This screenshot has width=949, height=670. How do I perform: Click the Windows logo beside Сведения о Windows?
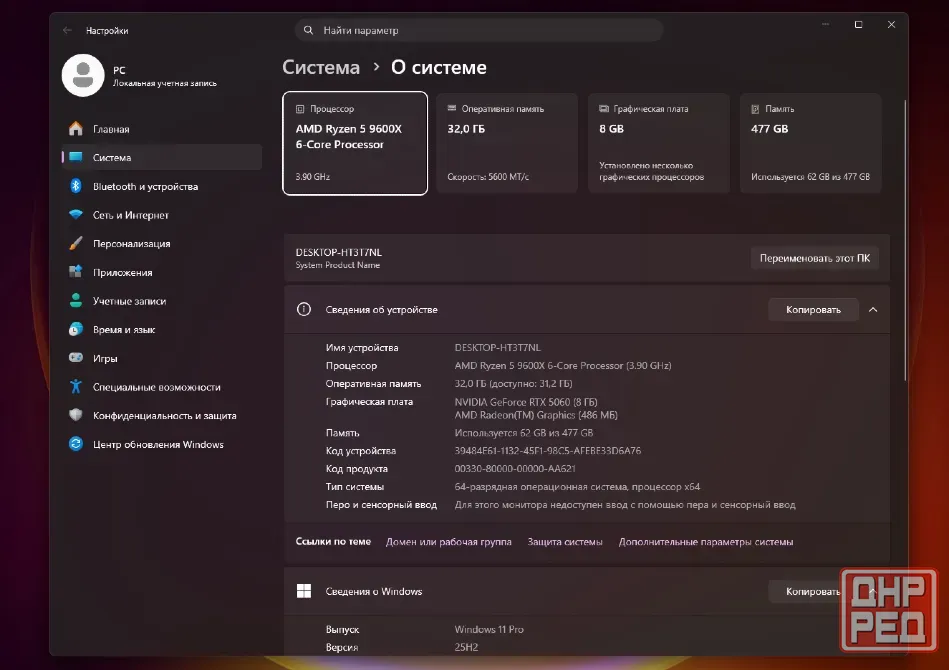click(x=304, y=591)
